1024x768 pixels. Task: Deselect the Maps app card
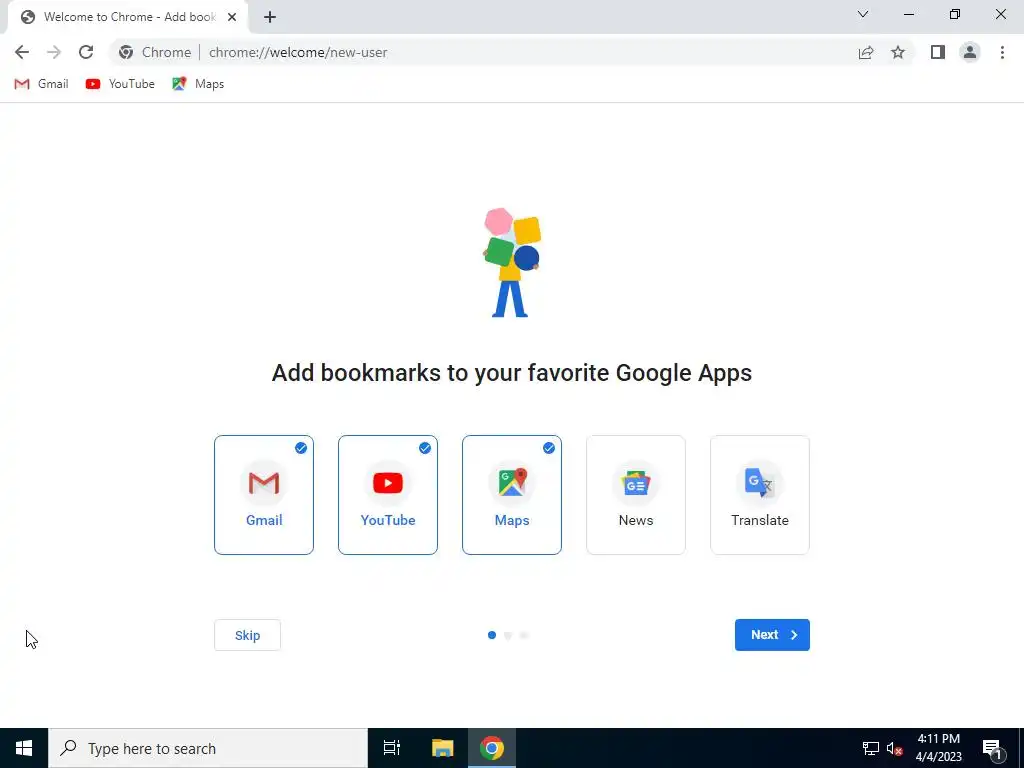[x=512, y=495]
